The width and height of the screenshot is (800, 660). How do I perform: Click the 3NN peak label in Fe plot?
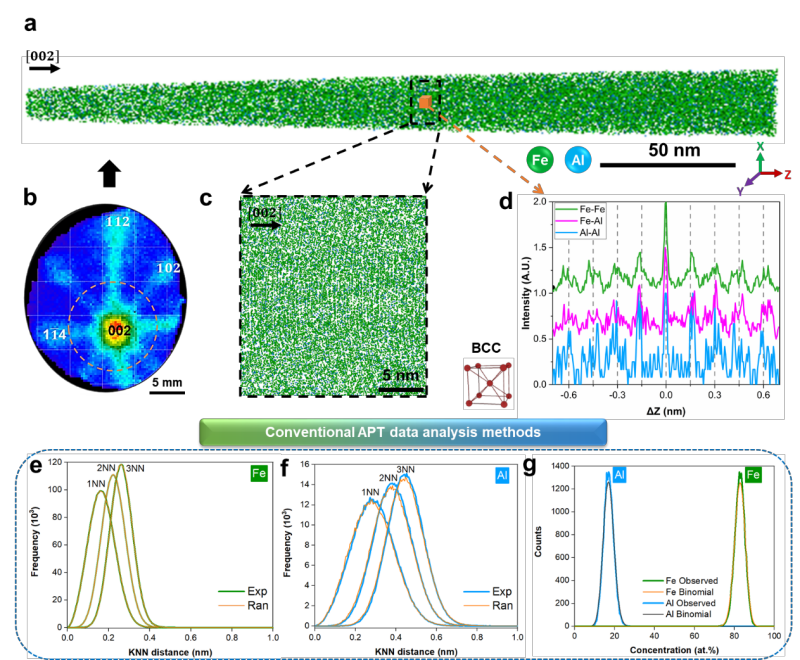pyautogui.click(x=135, y=467)
